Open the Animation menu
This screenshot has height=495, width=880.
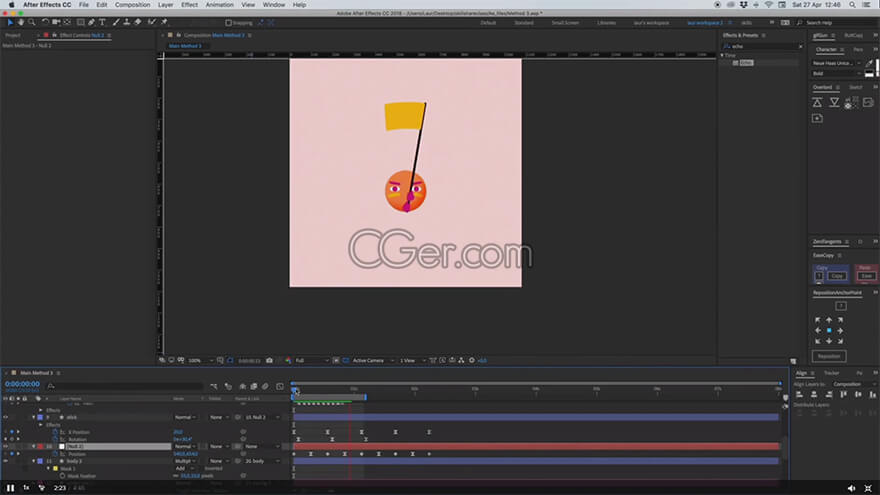coord(219,4)
